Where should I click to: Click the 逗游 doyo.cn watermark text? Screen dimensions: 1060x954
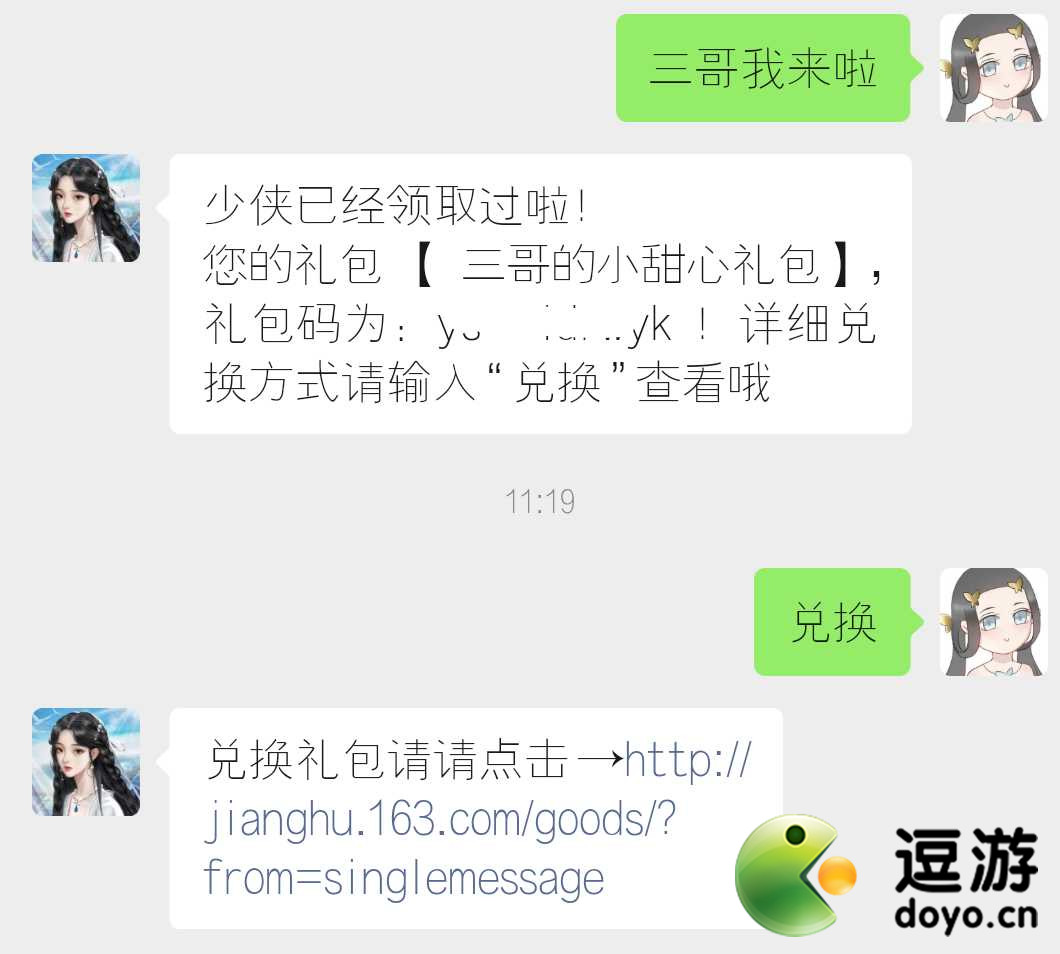(966, 879)
